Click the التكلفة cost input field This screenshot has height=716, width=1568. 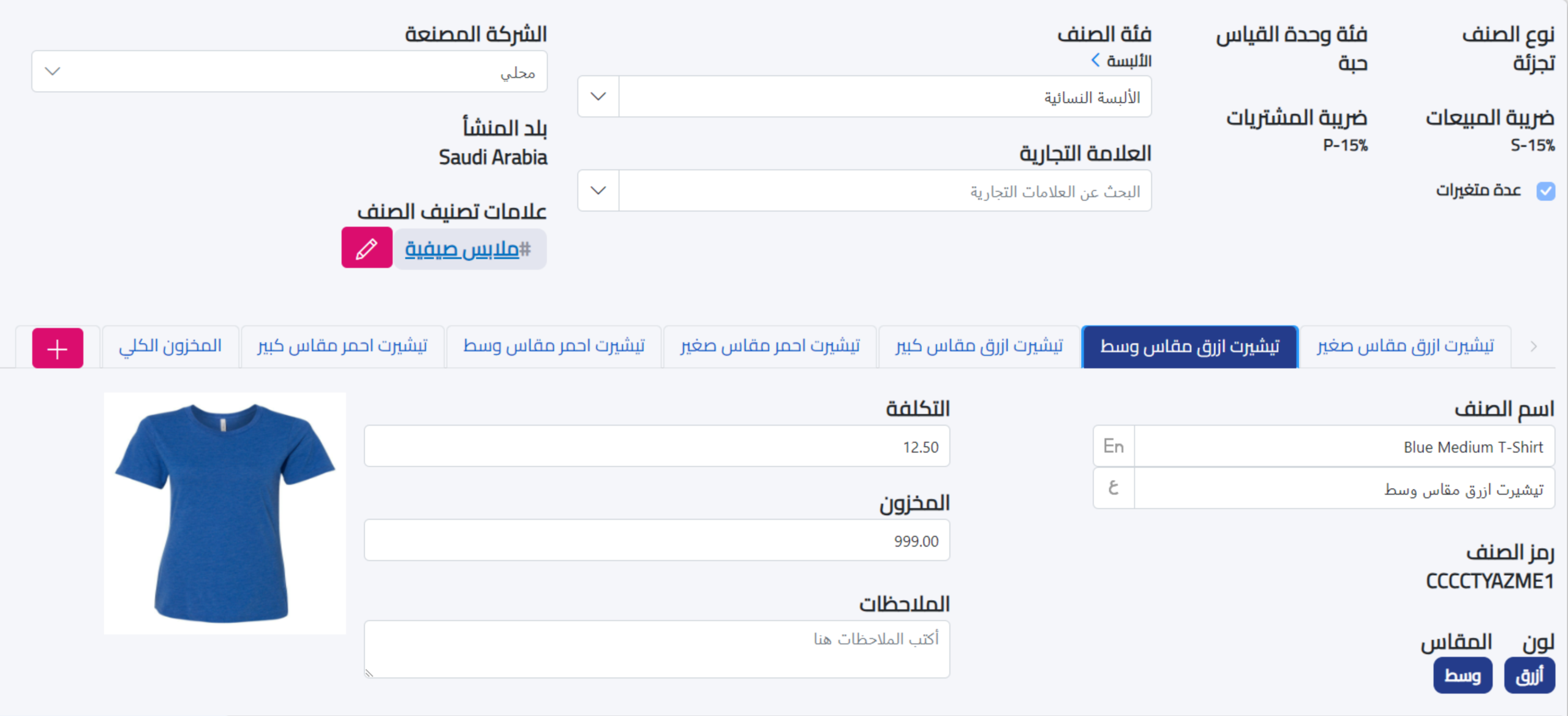click(x=657, y=447)
